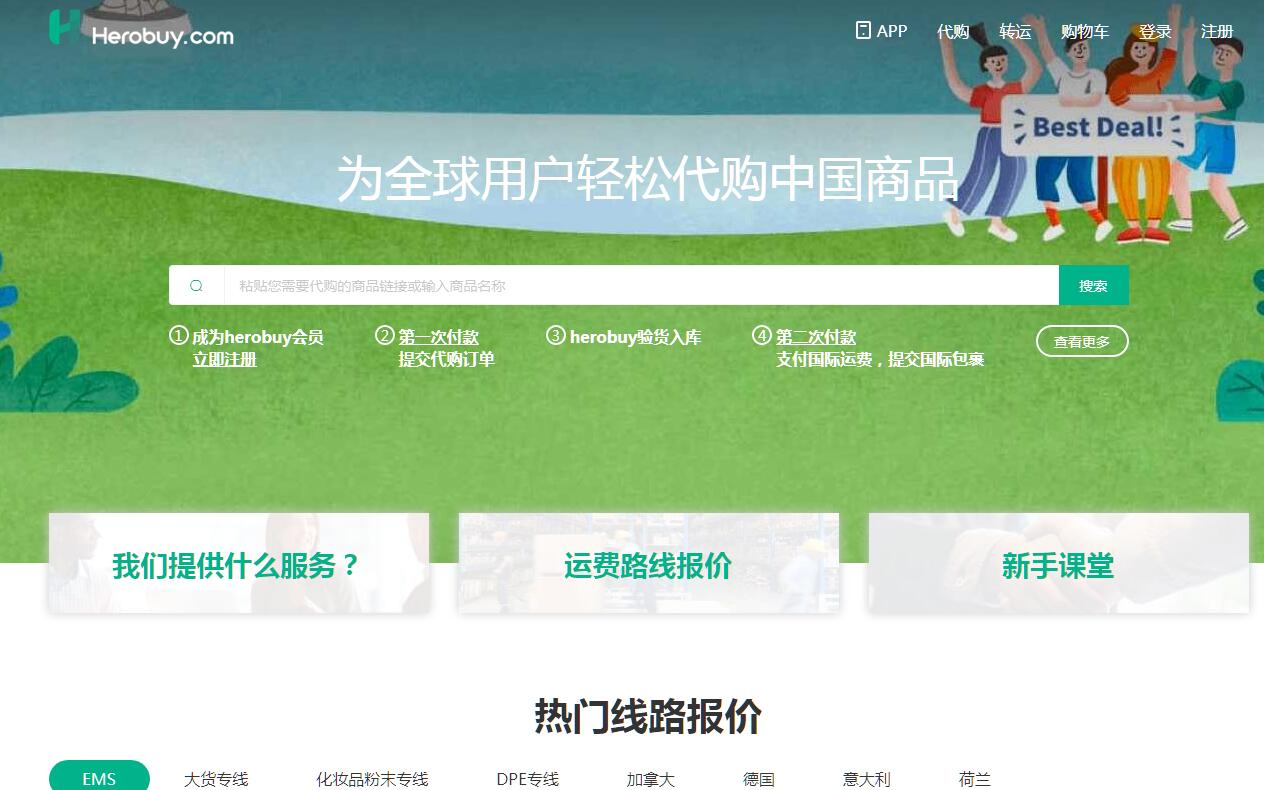
Task: Click the 注册 register link
Action: (1216, 32)
